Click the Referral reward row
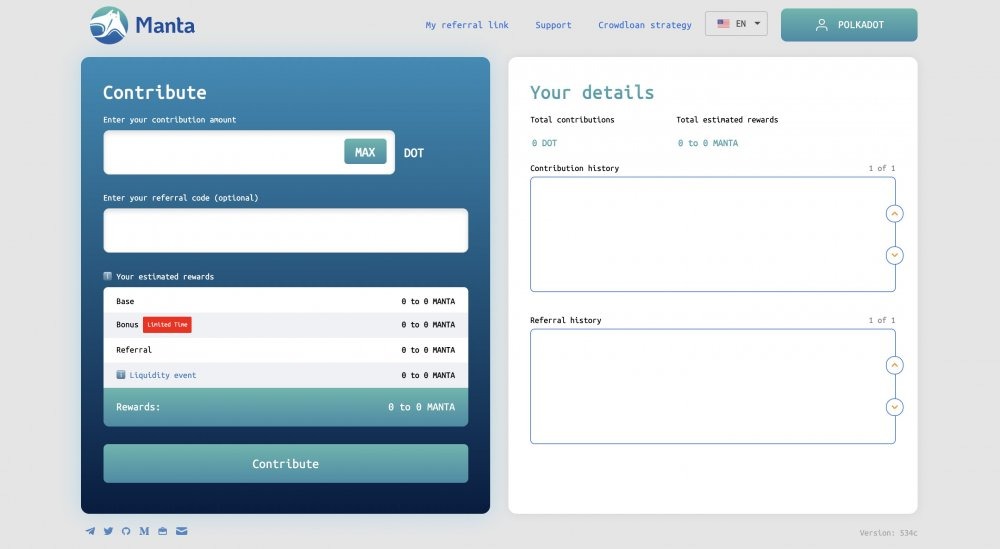The image size is (1000, 549). tap(286, 350)
